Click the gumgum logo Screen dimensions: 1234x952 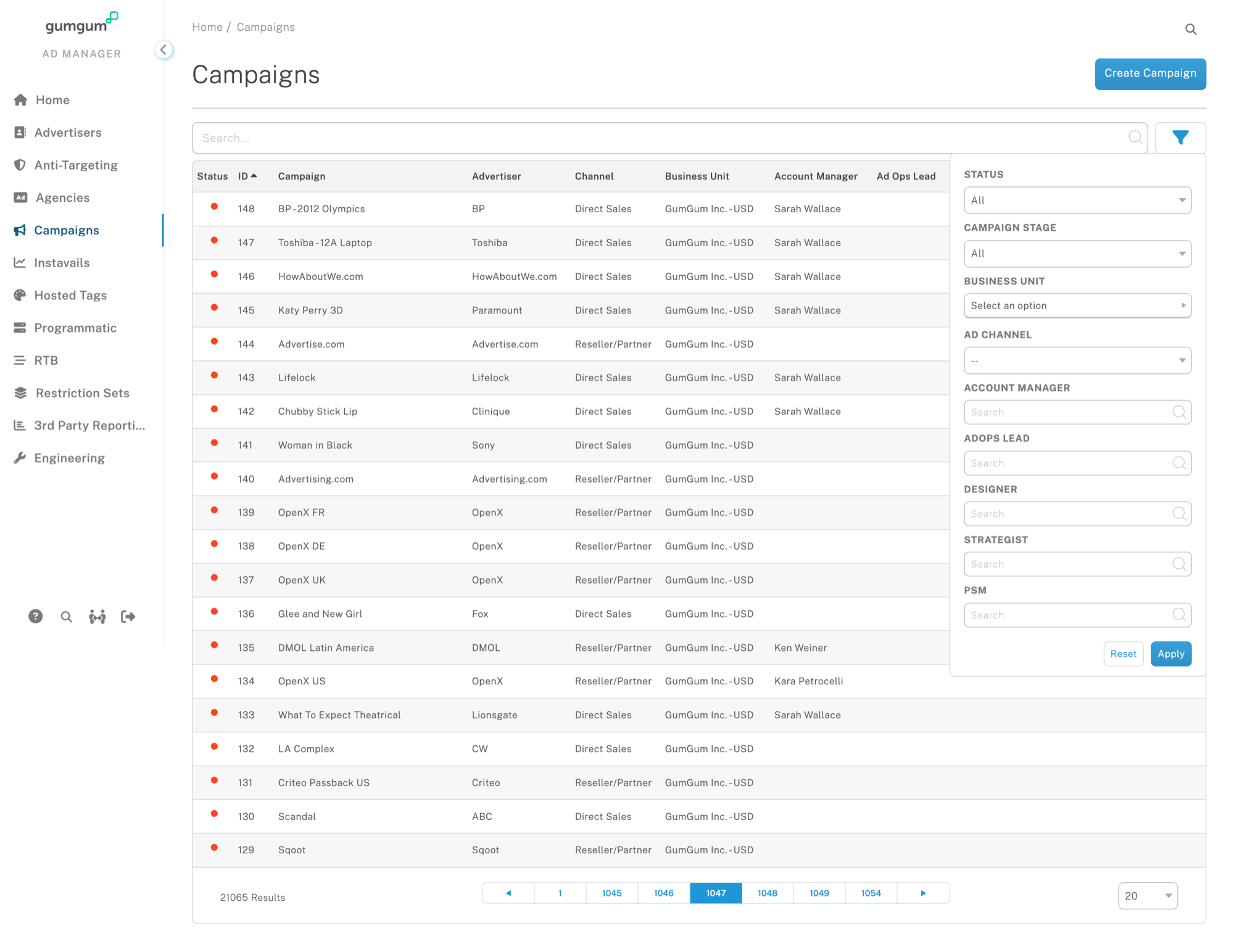(x=81, y=23)
